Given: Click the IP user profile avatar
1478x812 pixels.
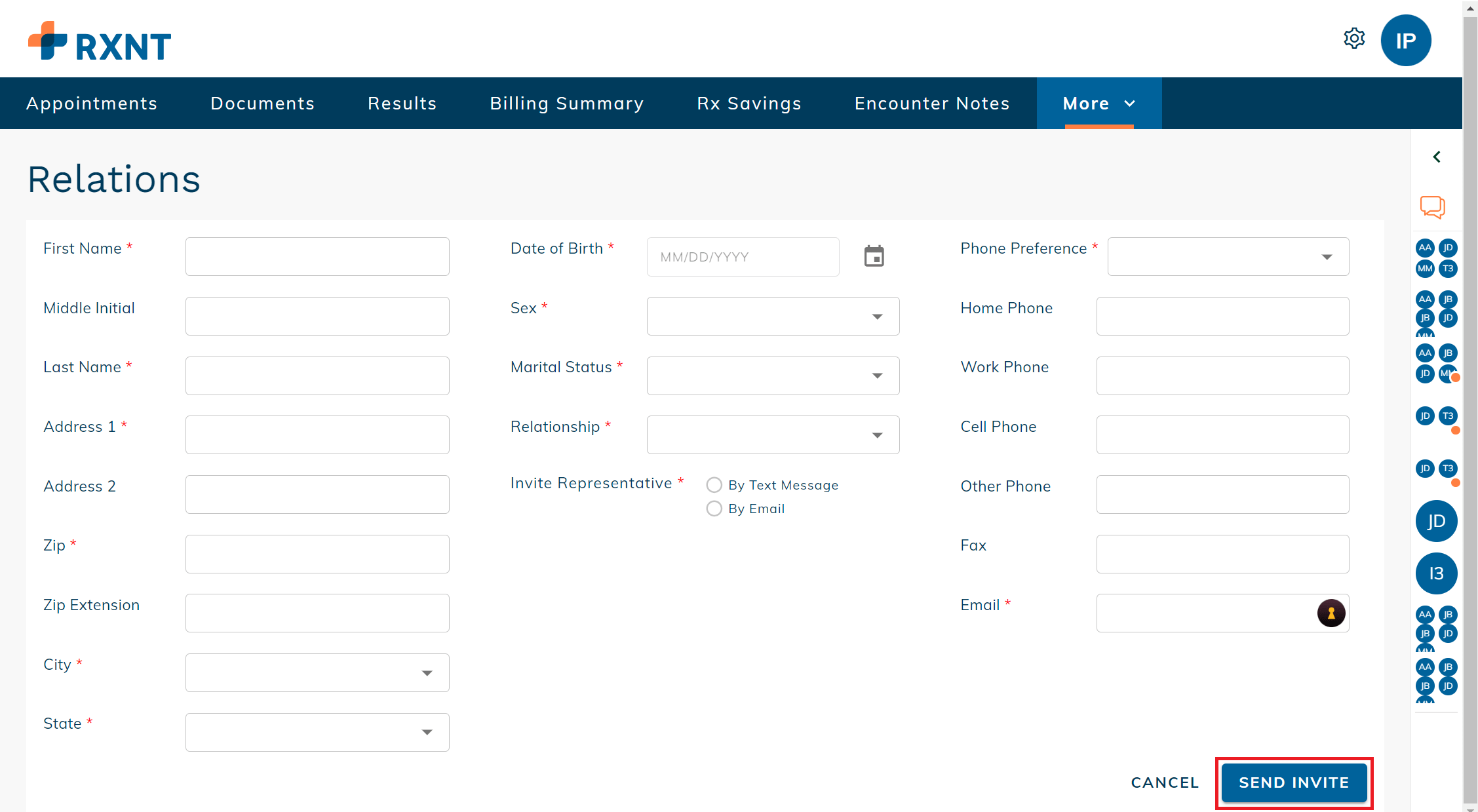Looking at the screenshot, I should click(1405, 41).
